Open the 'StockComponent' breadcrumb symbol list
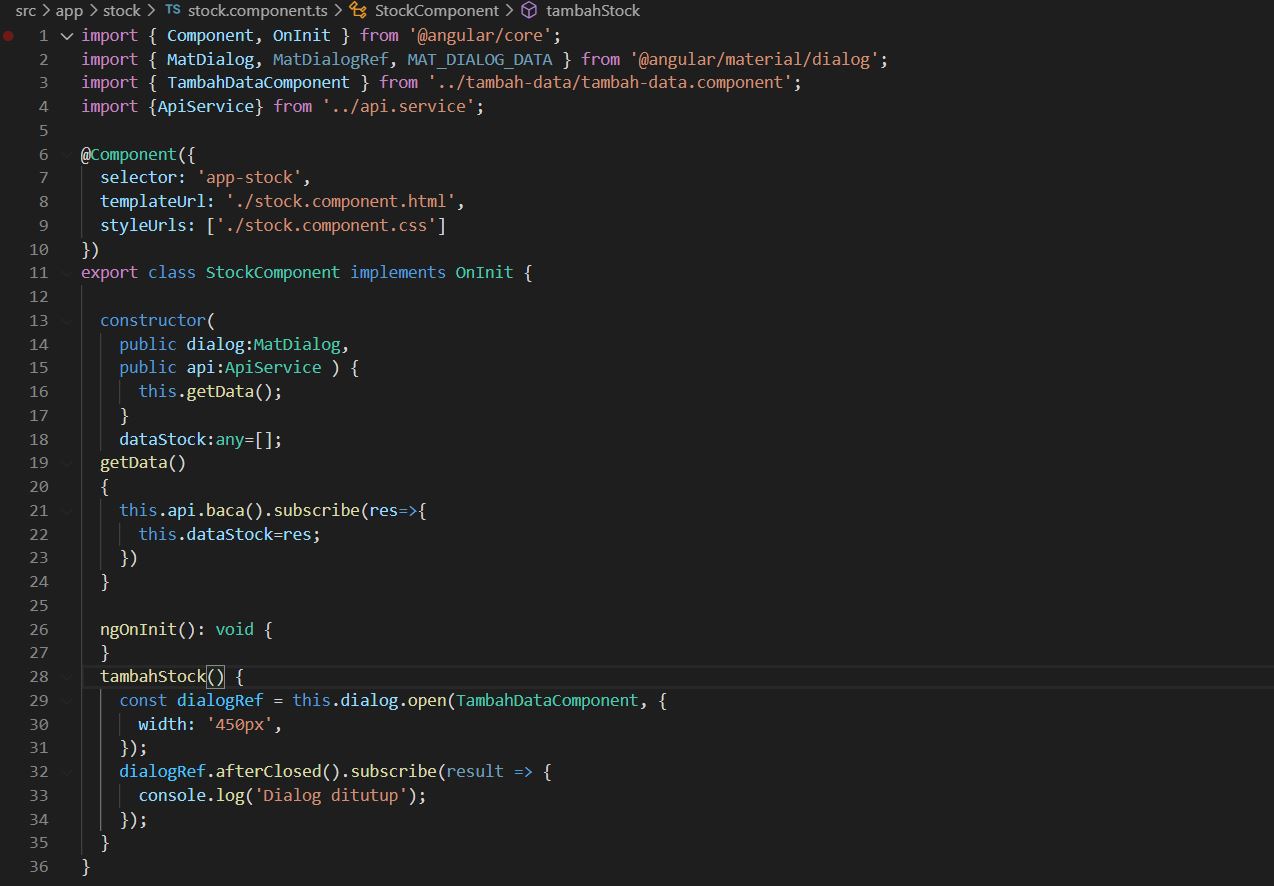This screenshot has width=1274, height=886. pyautogui.click(x=437, y=10)
